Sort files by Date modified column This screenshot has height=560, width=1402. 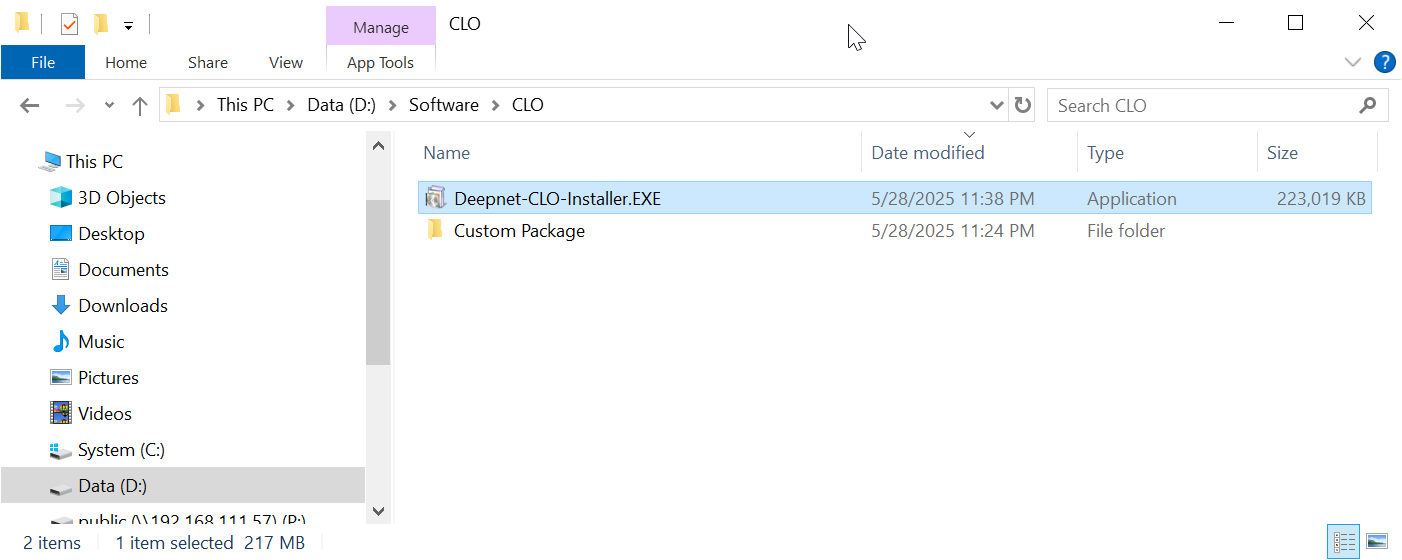(927, 153)
